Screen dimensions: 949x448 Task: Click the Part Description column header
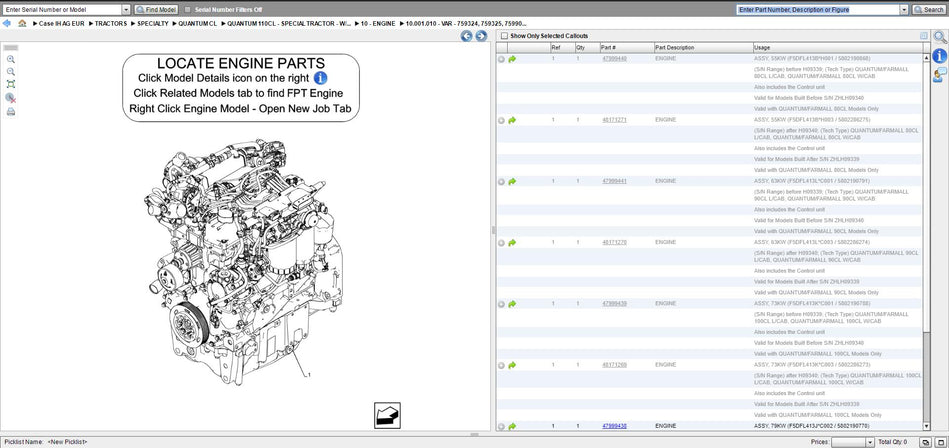pos(675,47)
